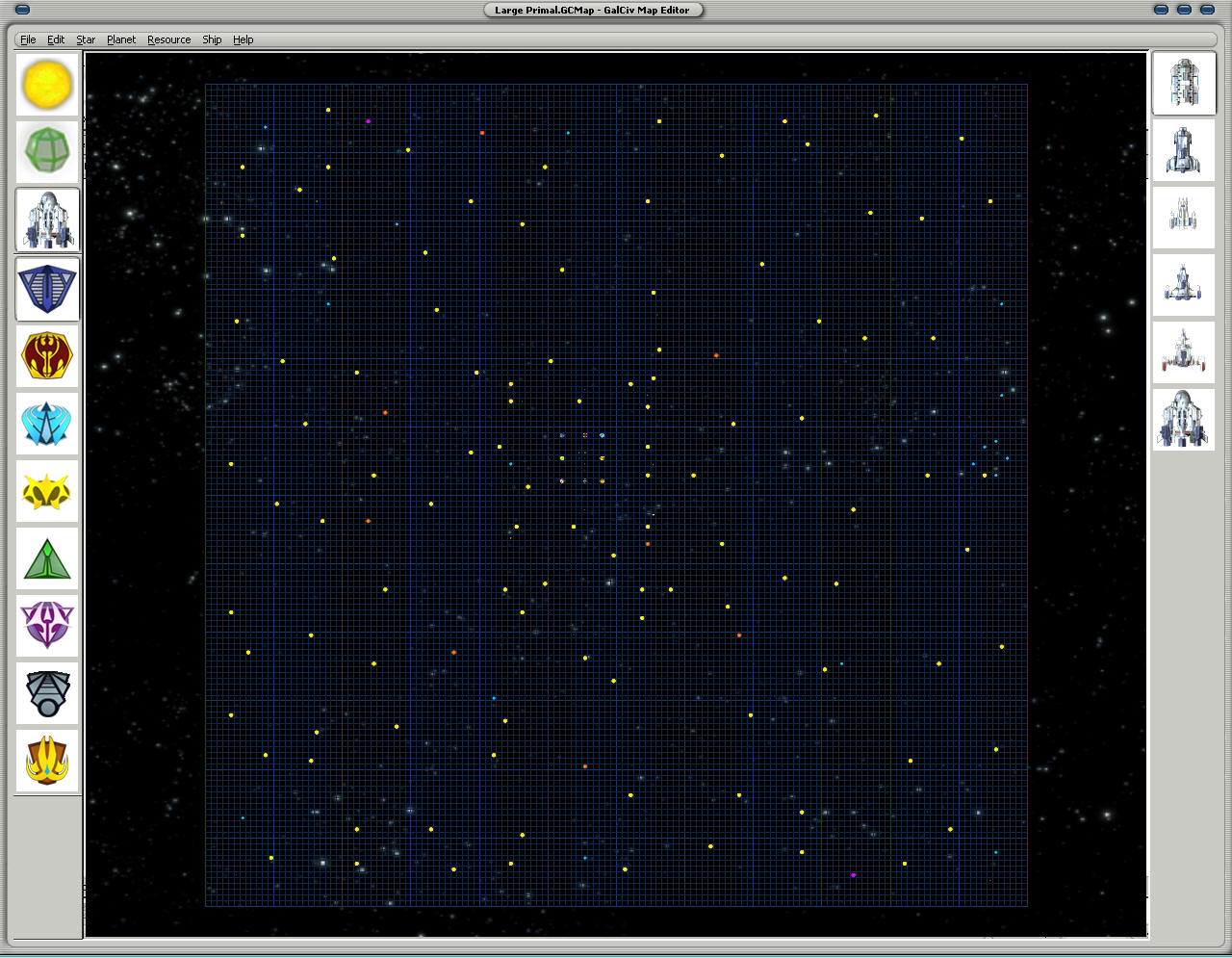Choose the purple race emblem

click(x=47, y=626)
